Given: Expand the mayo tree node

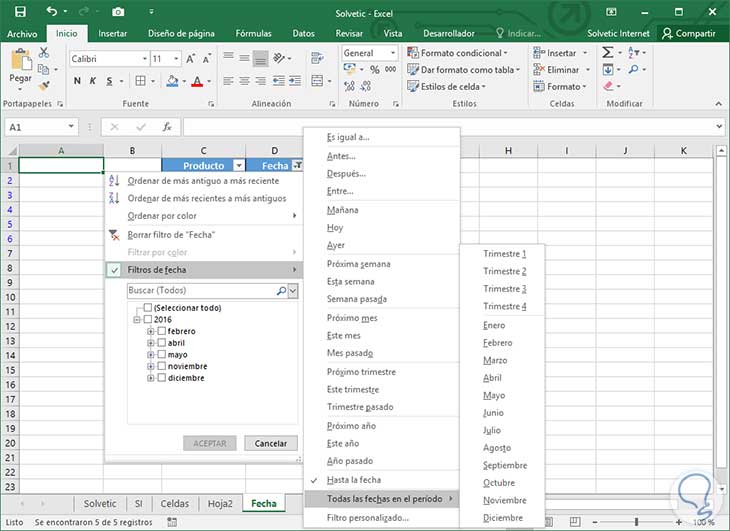Looking at the screenshot, I should (x=151, y=355).
